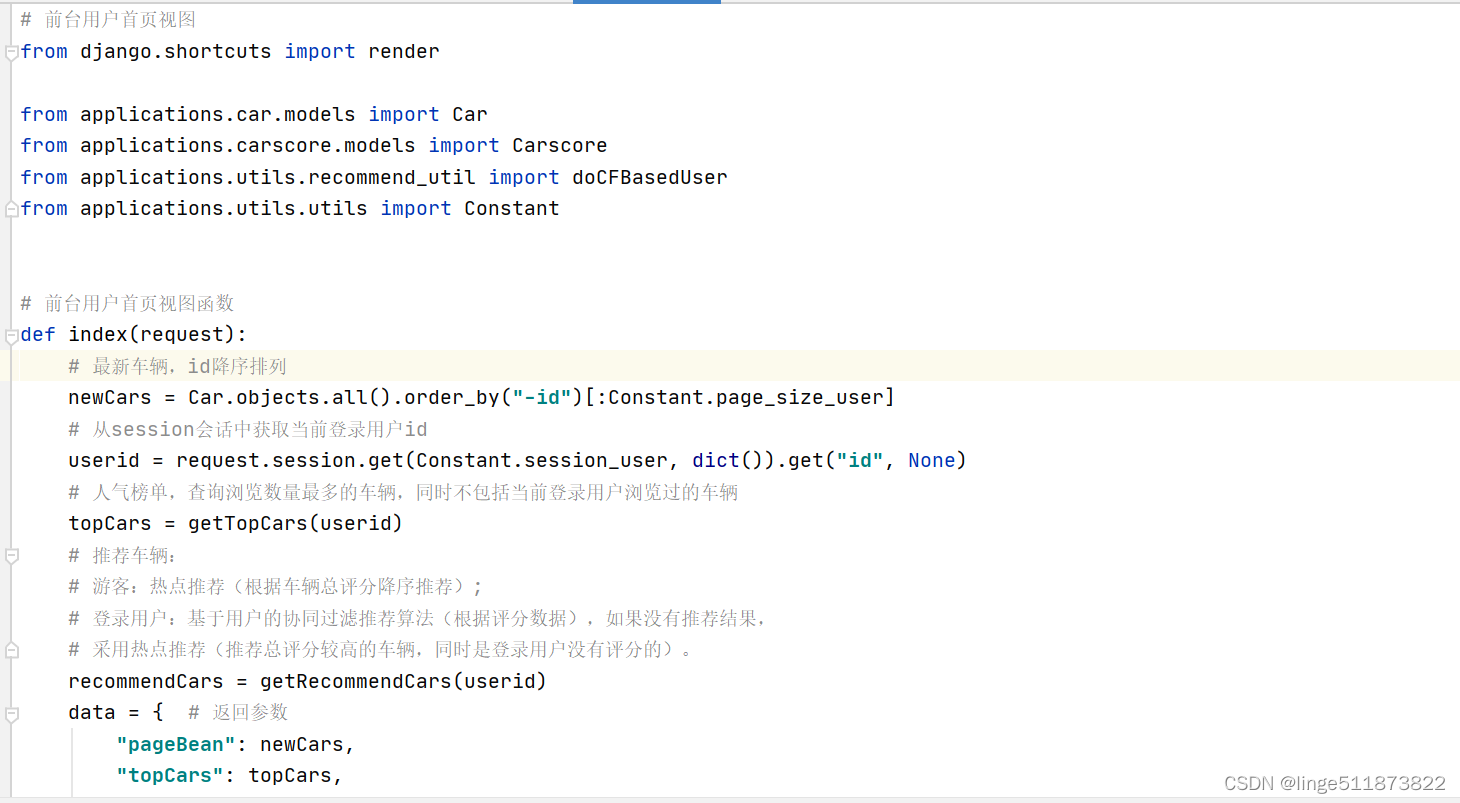Viewport: 1460px width, 803px height.
Task: Click 'newCars' value after "pageBean" key
Action: point(302,744)
